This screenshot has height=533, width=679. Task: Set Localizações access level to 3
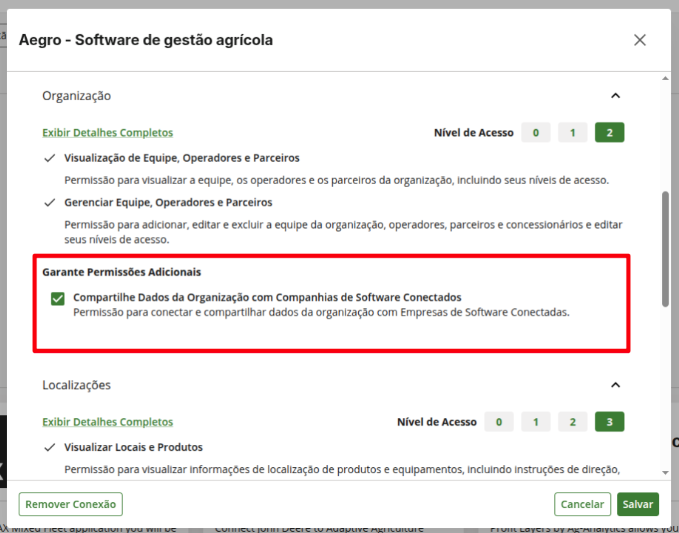(609, 422)
